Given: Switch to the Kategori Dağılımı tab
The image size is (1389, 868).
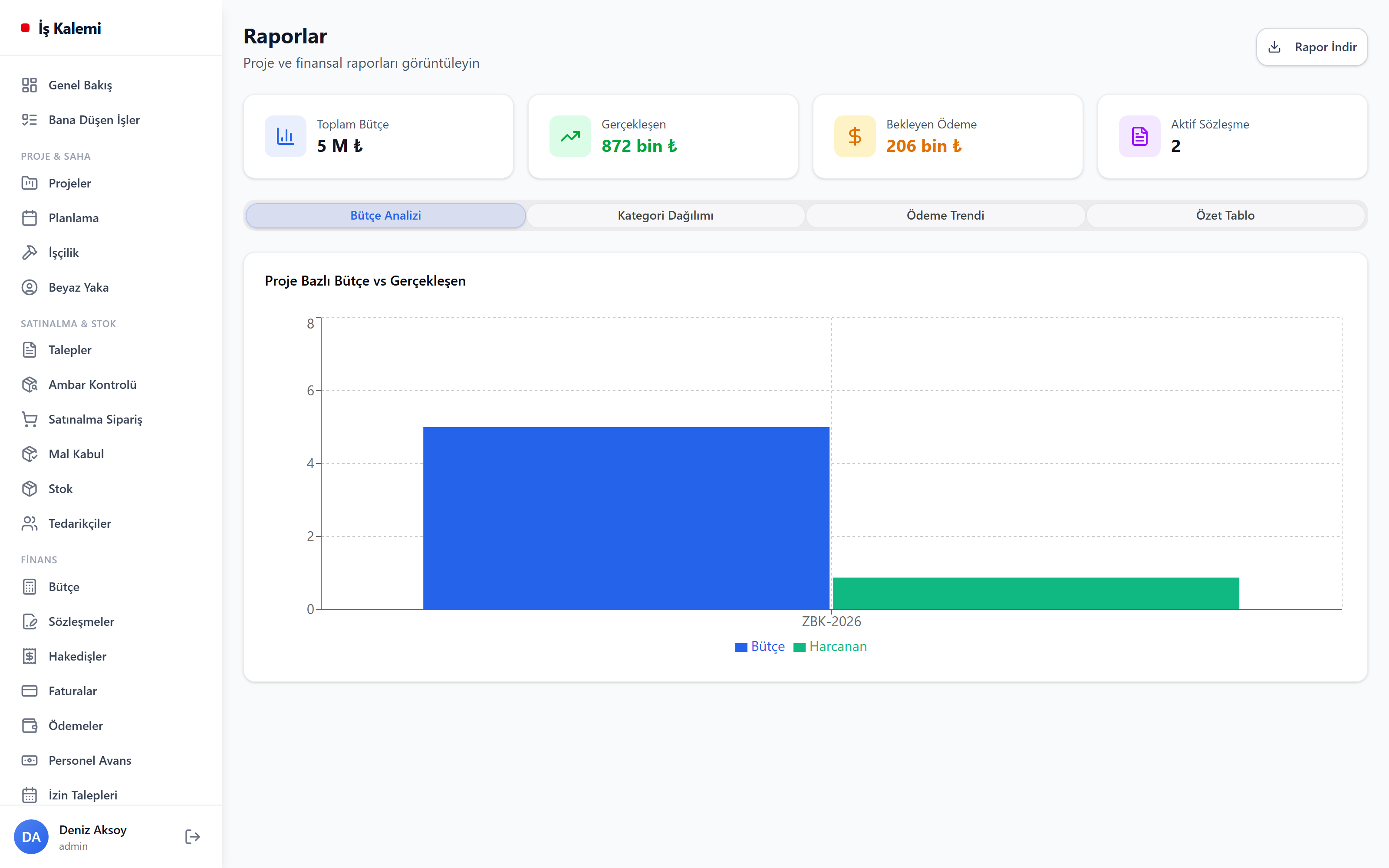Looking at the screenshot, I should click(666, 215).
